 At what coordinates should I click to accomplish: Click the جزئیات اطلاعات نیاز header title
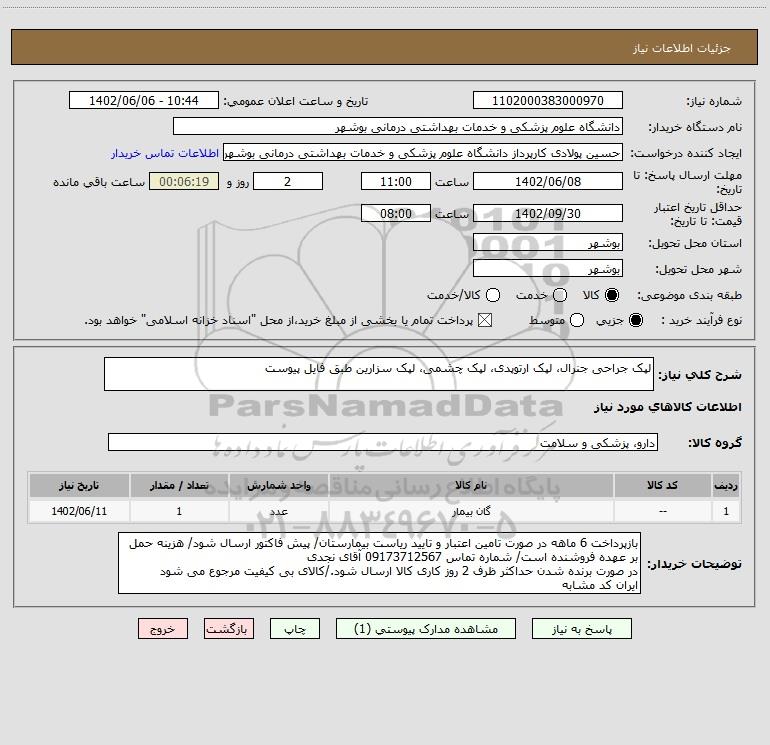point(681,48)
